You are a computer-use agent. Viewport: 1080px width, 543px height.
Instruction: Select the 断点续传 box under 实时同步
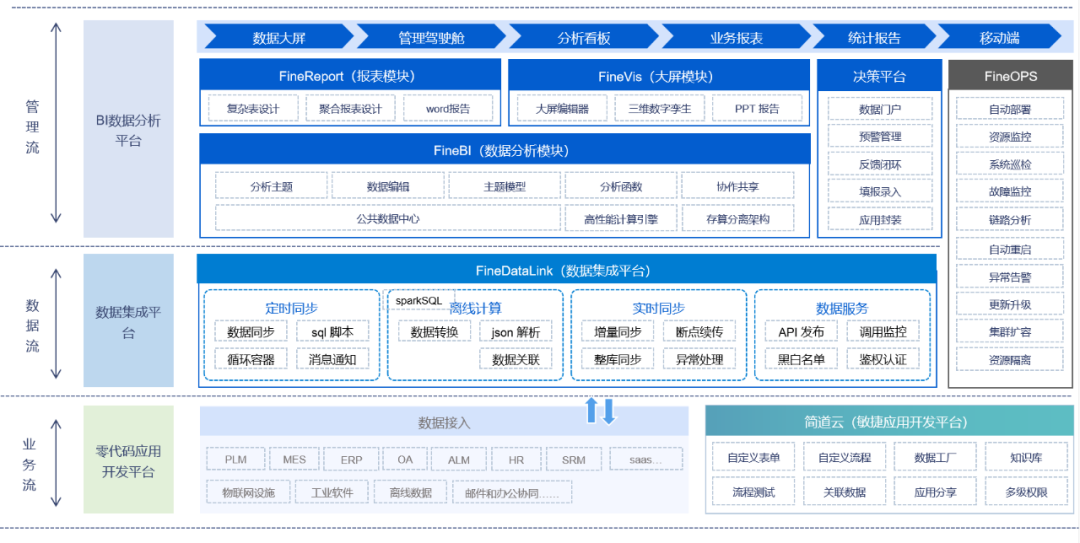click(x=699, y=332)
